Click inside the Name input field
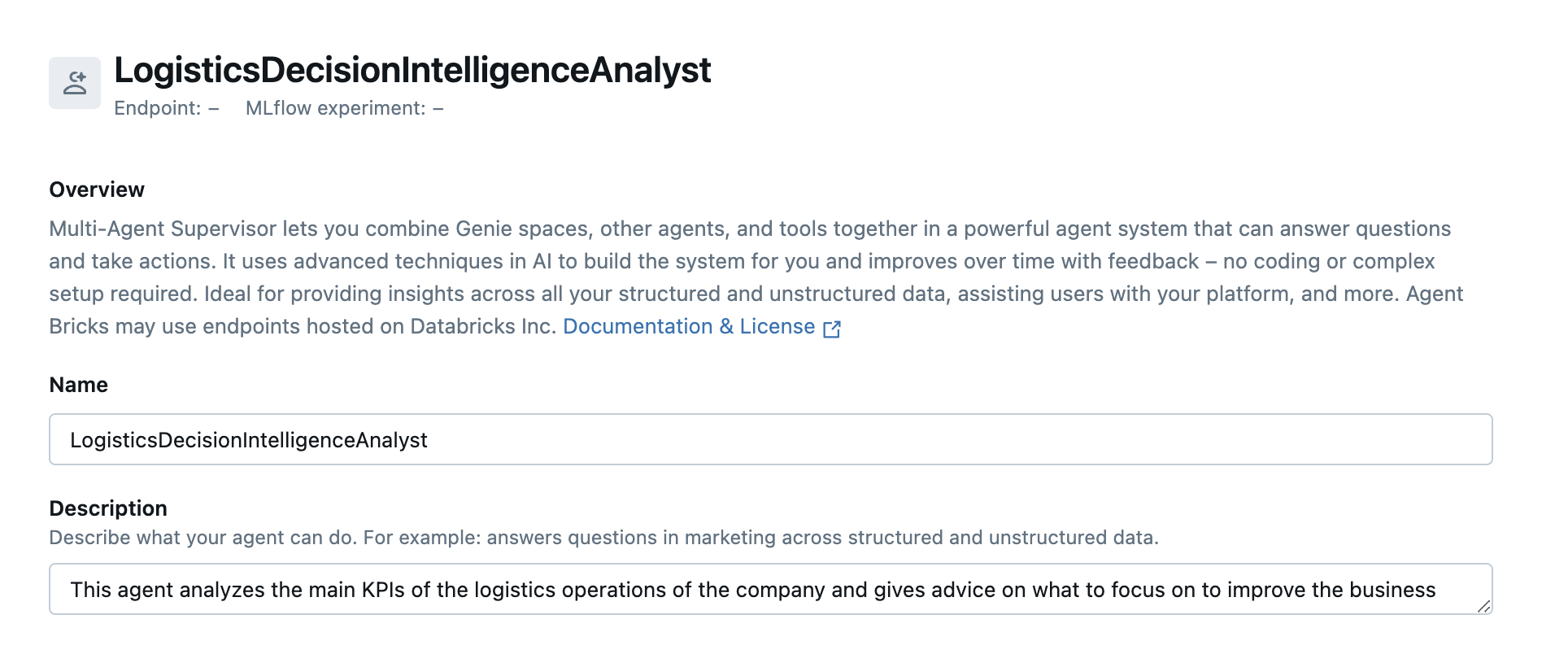This screenshot has height=654, width=1568. coord(769,440)
